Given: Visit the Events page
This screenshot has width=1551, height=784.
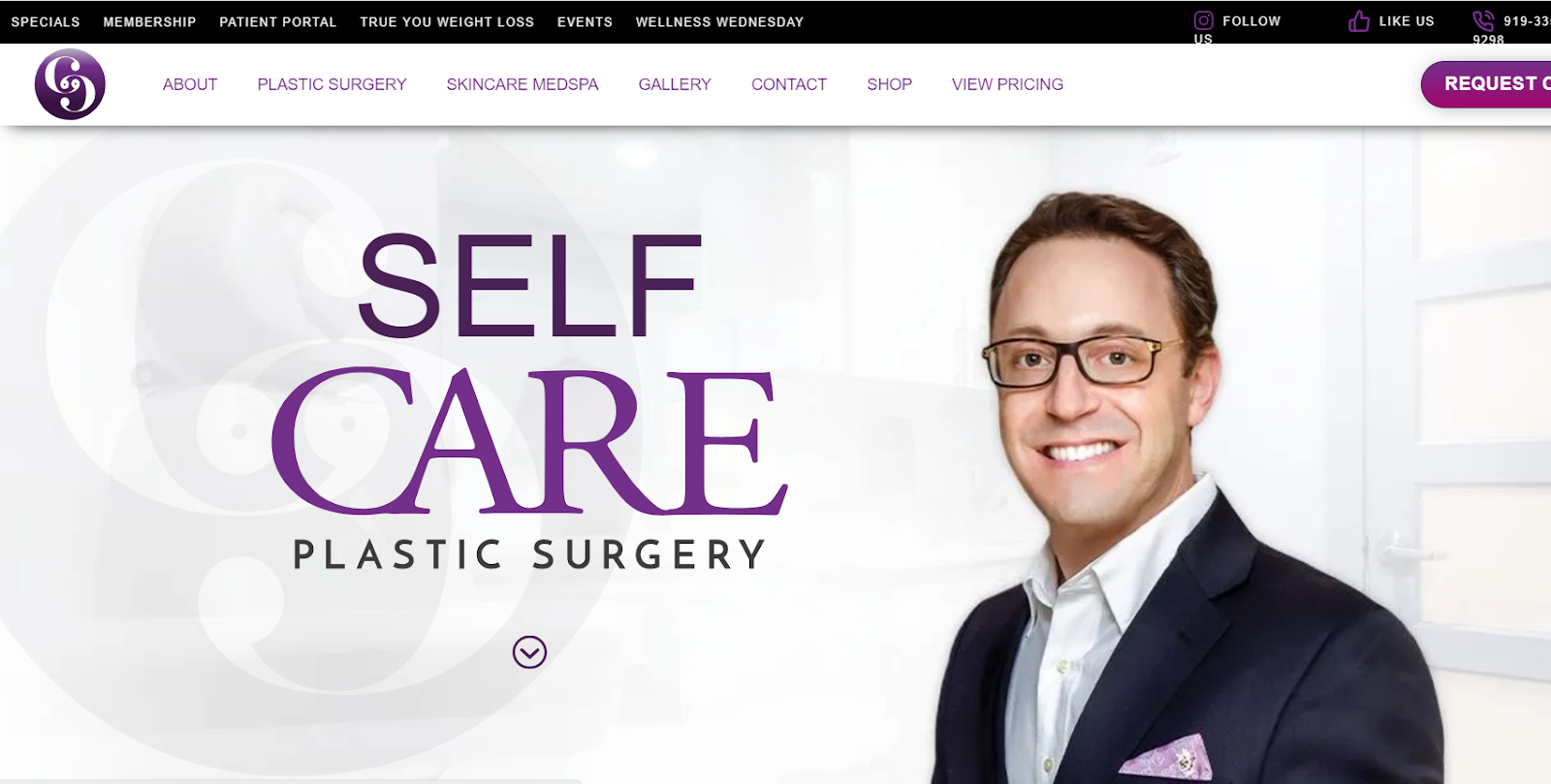Looking at the screenshot, I should 585,21.
